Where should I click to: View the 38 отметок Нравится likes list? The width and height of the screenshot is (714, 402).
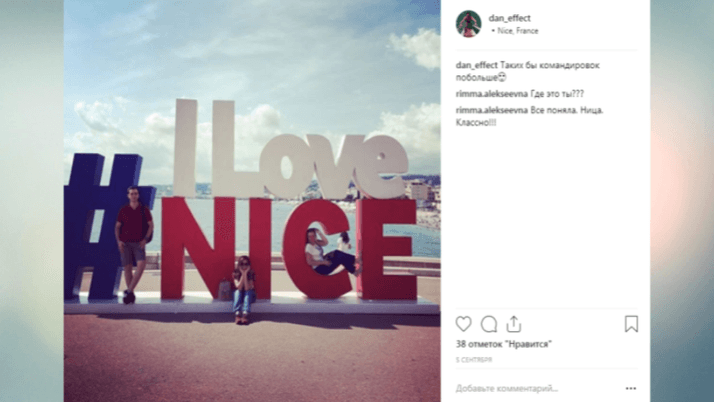(504, 344)
